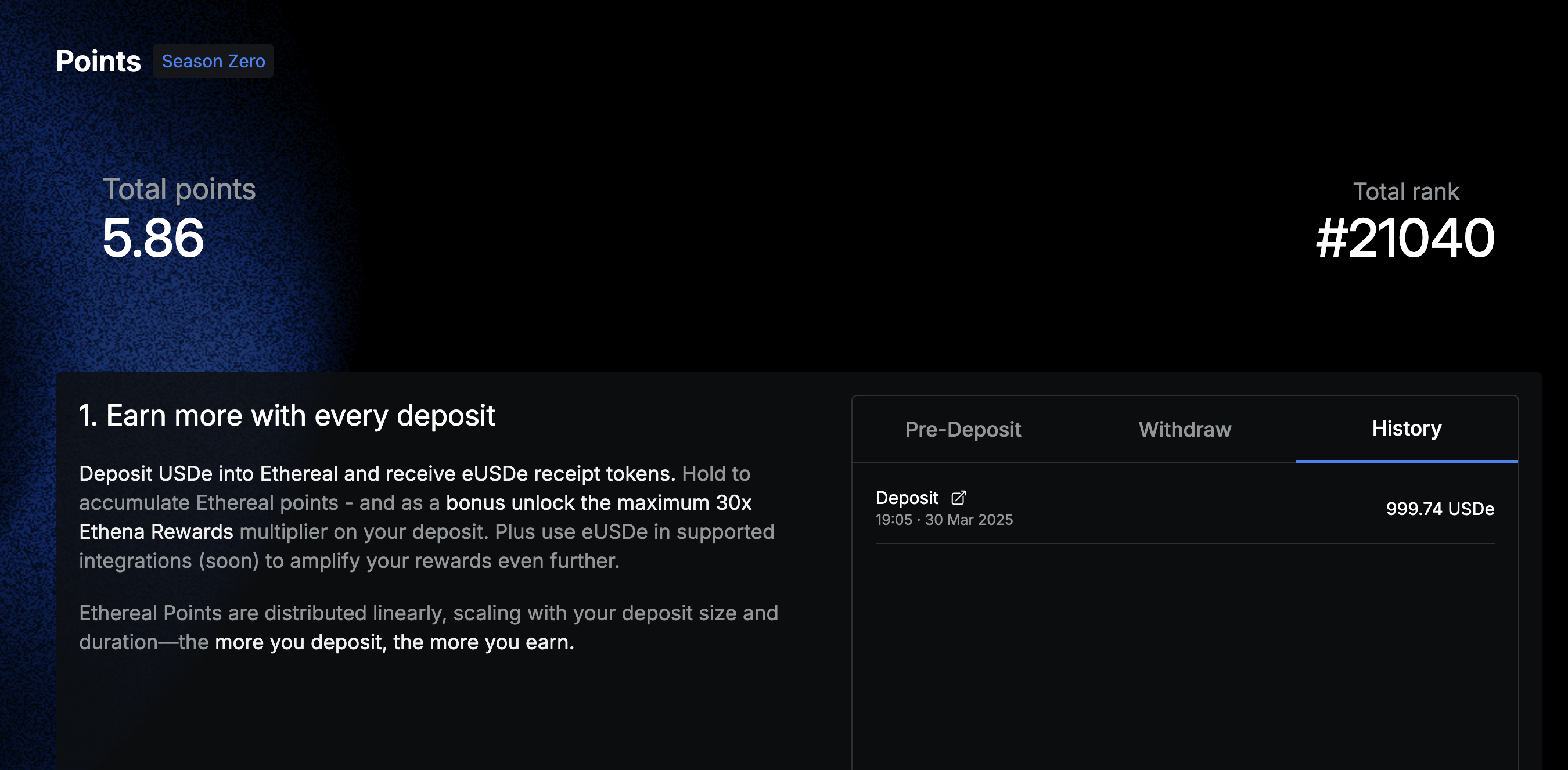Switch to the Withdraw tab

point(1185,430)
